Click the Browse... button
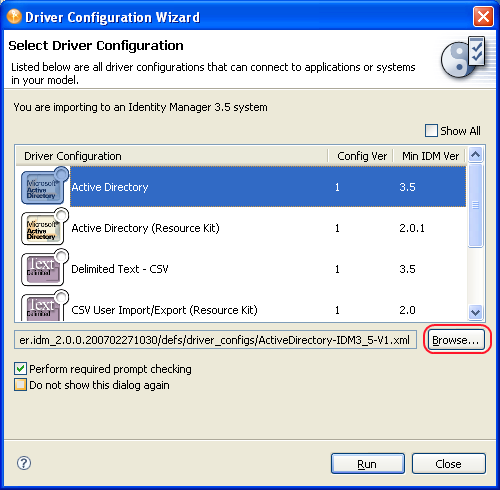The height and width of the screenshot is (490, 500). 456,340
